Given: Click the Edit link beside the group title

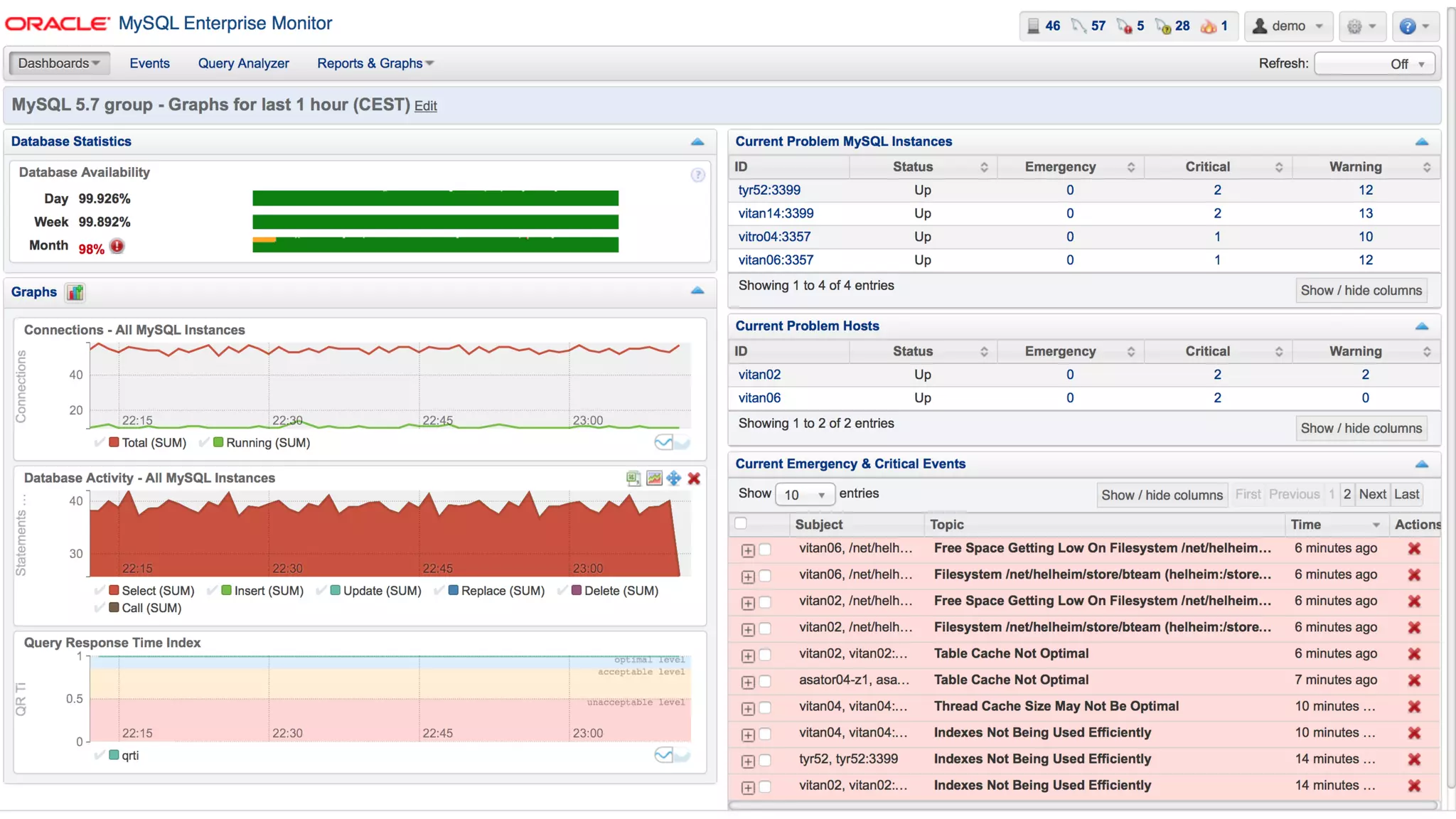Looking at the screenshot, I should [425, 106].
